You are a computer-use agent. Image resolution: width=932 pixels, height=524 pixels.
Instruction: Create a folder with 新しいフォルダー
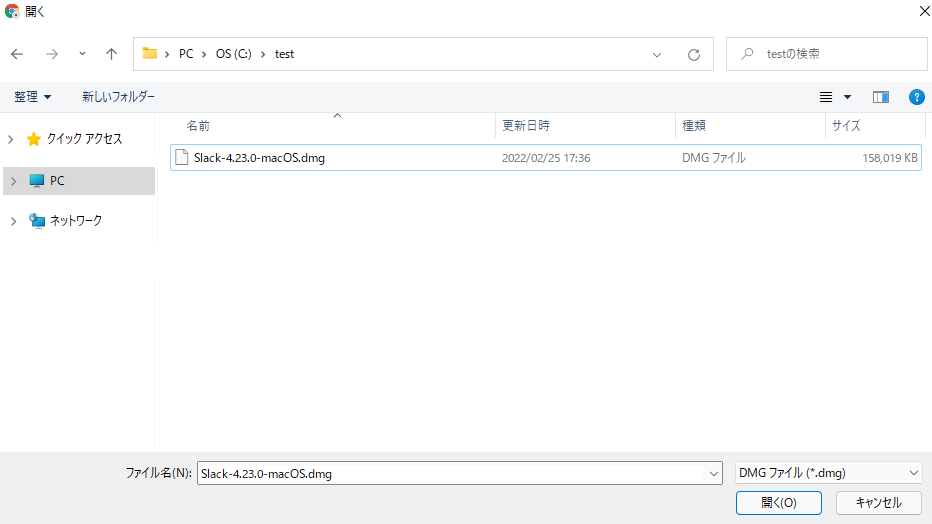(x=118, y=97)
